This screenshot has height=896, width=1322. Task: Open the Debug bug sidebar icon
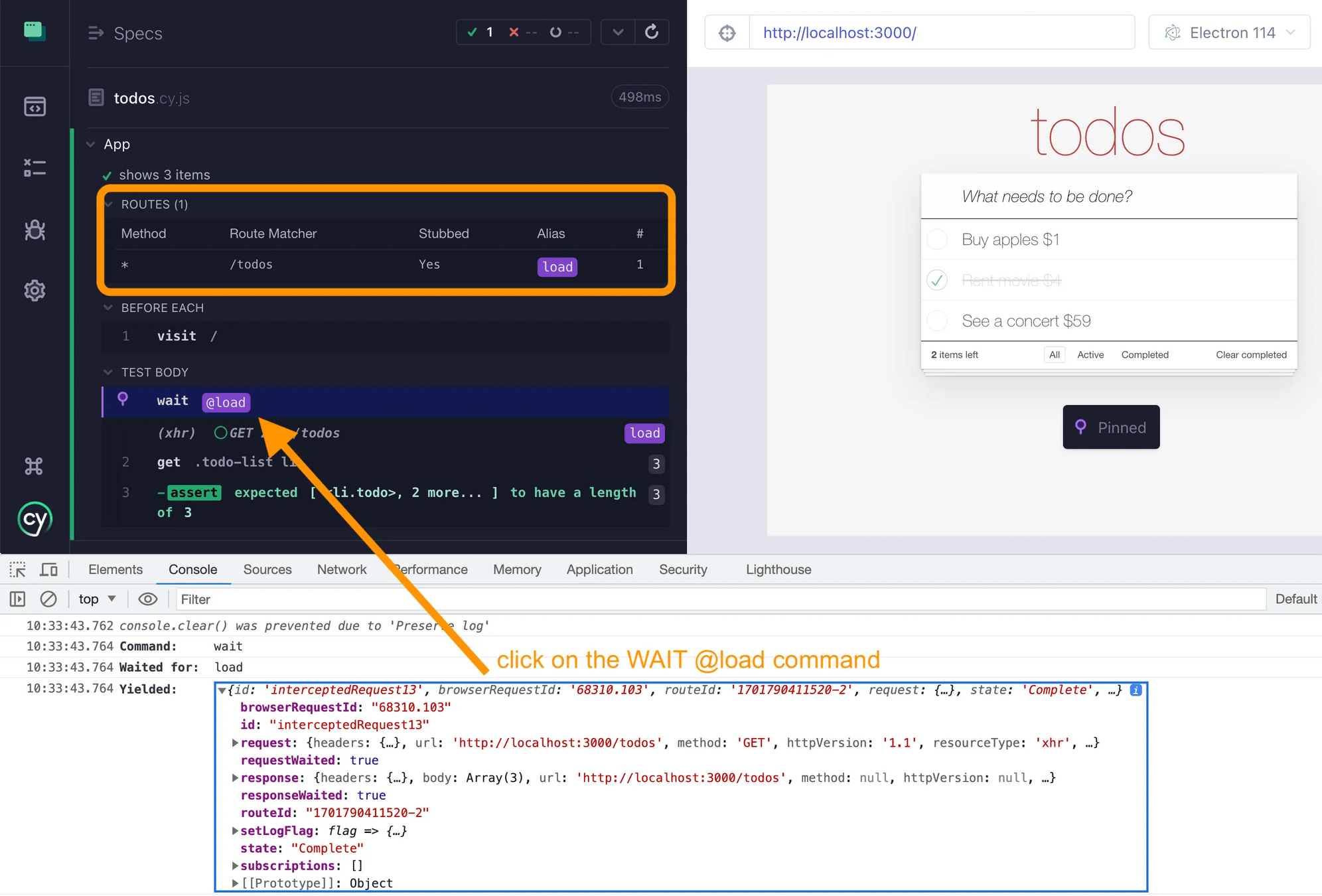pyautogui.click(x=35, y=230)
